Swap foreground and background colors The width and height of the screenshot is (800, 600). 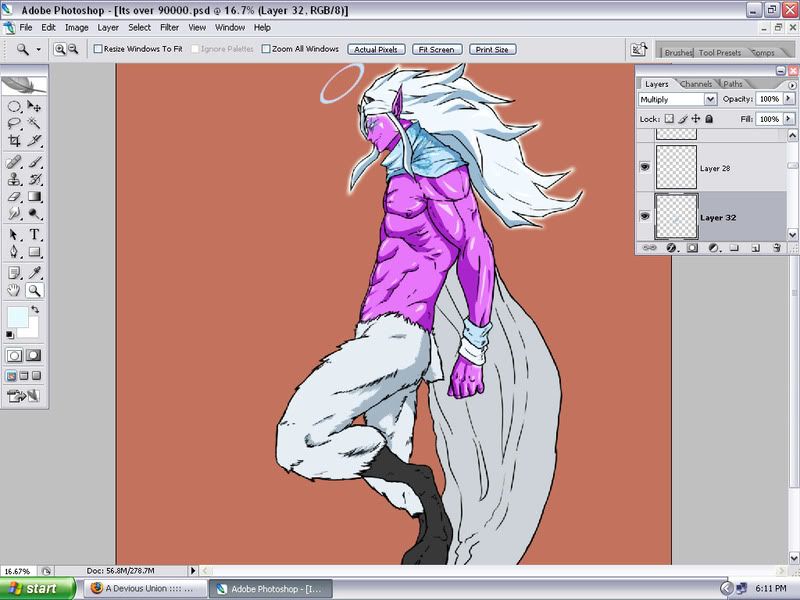tap(35, 310)
